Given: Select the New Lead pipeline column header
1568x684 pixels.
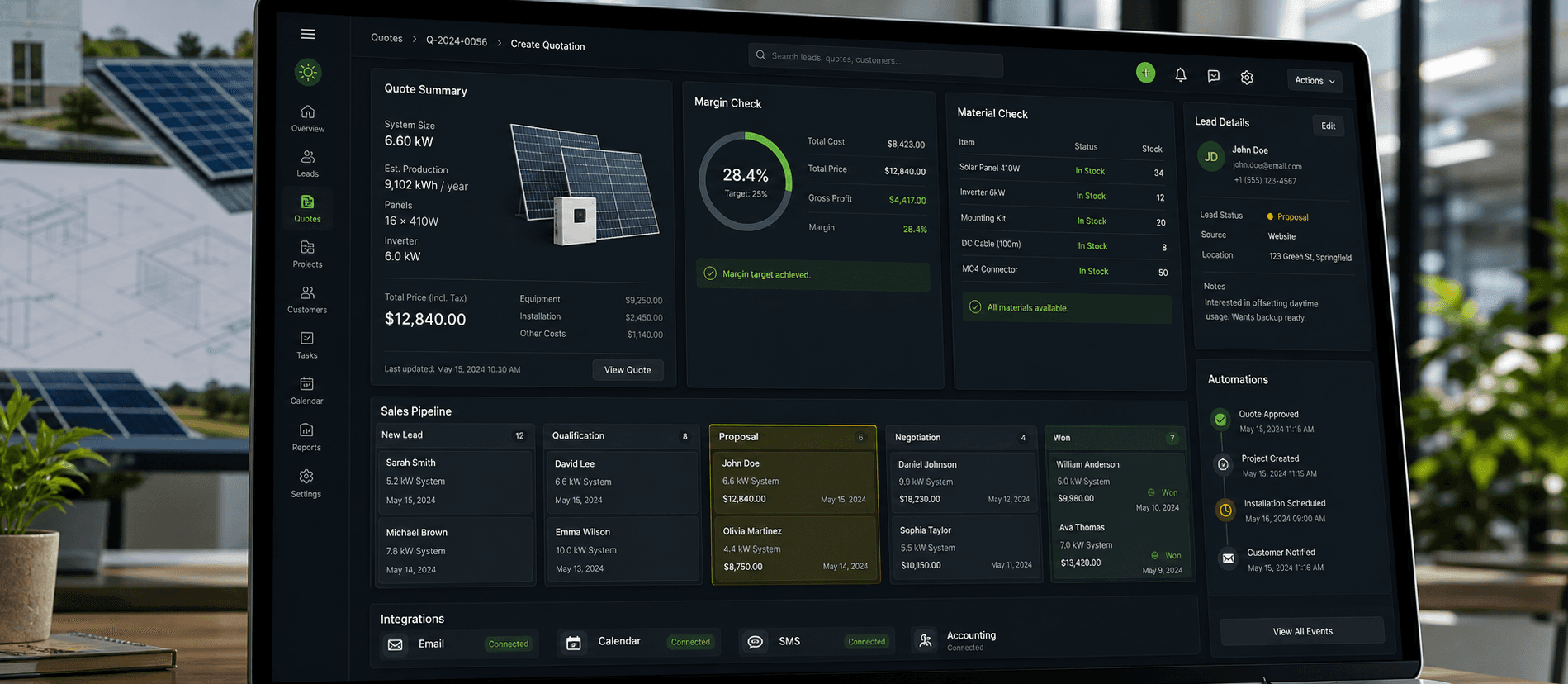Looking at the screenshot, I should [454, 435].
